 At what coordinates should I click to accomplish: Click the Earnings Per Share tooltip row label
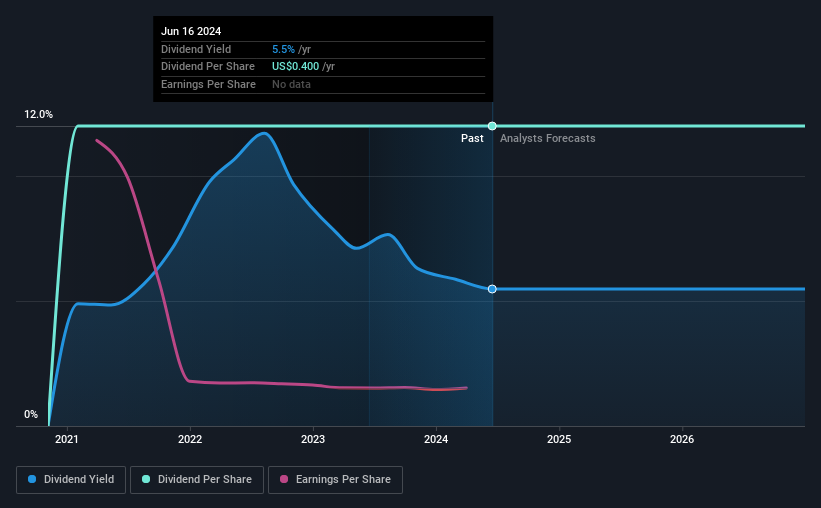click(x=208, y=84)
